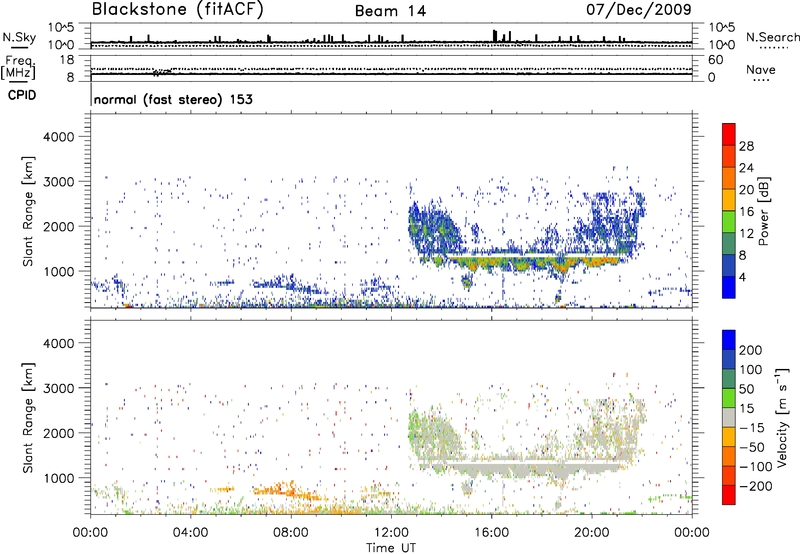Select the red top of the power colorbar
The width and height of the screenshot is (800, 554).
[x=729, y=134]
